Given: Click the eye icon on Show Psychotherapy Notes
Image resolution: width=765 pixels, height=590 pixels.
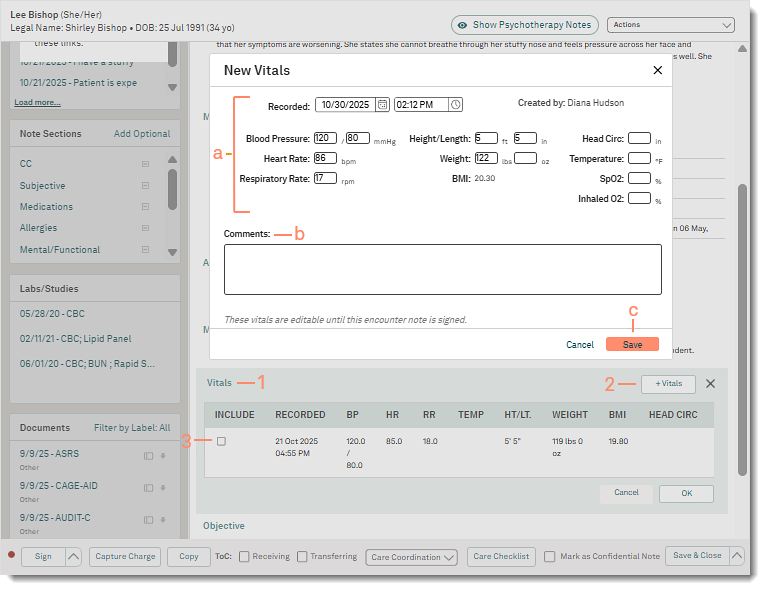Looking at the screenshot, I should pyautogui.click(x=463, y=24).
